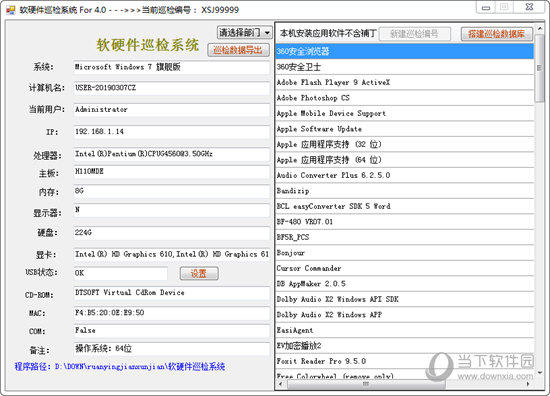550x396 pixels.
Task: Click the 内存 field showing 8G
Action: click(172, 191)
